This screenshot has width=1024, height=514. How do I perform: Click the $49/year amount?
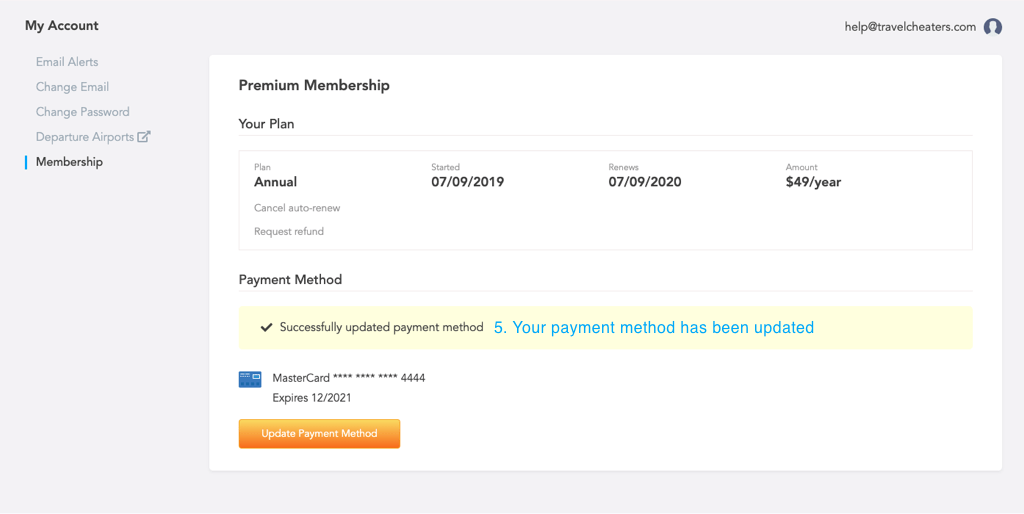(x=813, y=182)
